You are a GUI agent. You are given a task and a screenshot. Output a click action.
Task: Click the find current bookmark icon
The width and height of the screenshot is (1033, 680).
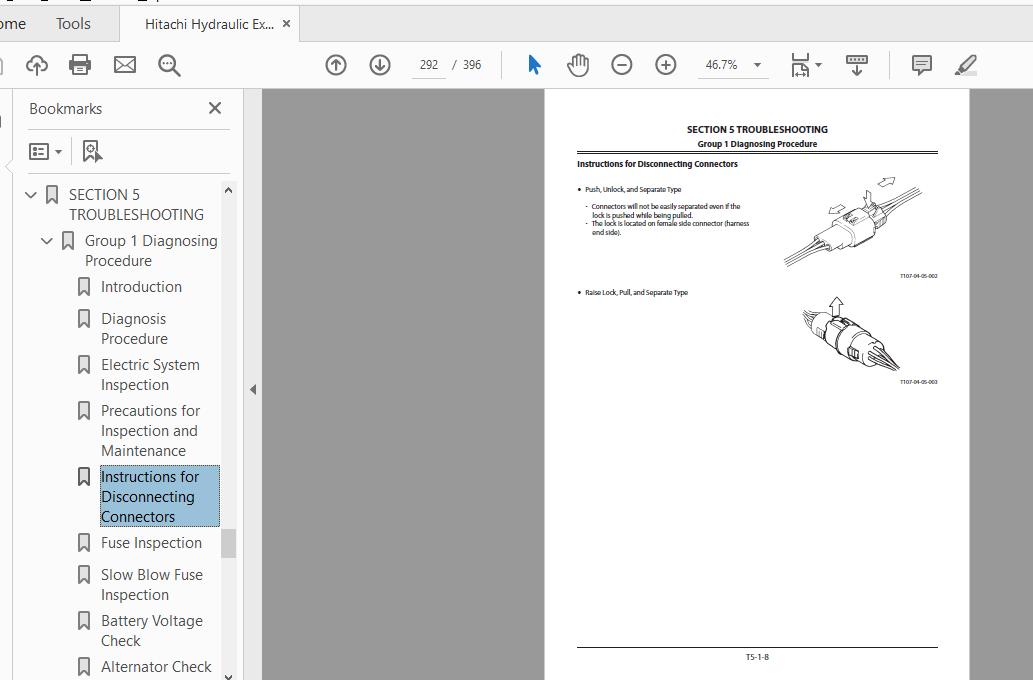pos(92,152)
